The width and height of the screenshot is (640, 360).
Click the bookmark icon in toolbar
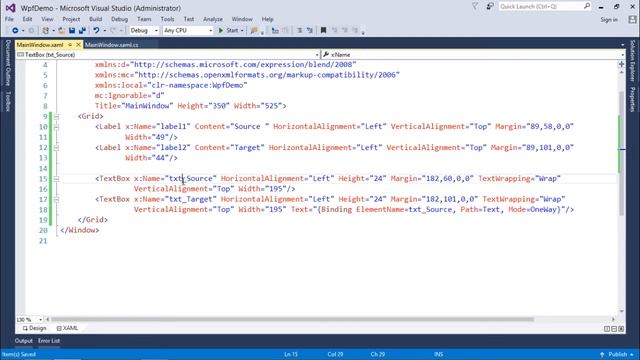point(323,31)
